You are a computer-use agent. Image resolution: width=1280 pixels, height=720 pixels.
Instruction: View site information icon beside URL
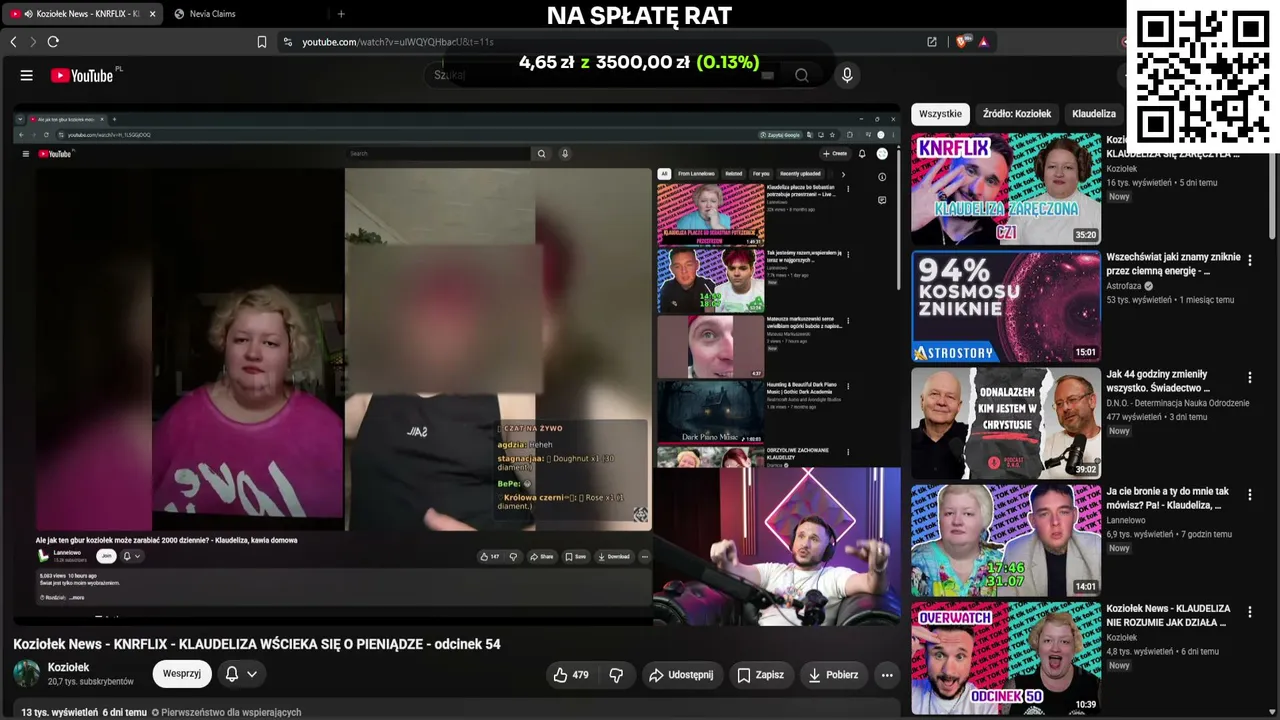(x=288, y=42)
